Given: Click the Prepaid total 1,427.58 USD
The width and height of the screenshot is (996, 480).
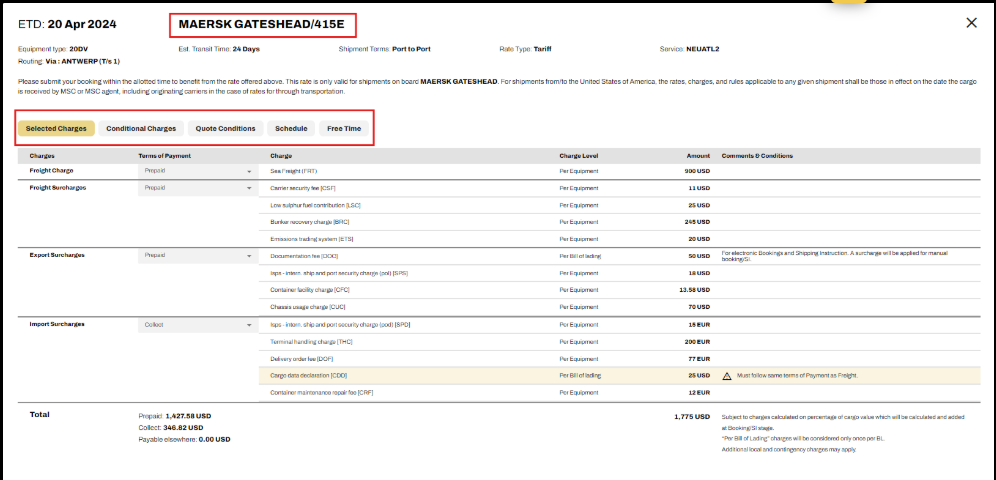Looking at the screenshot, I should point(175,417).
